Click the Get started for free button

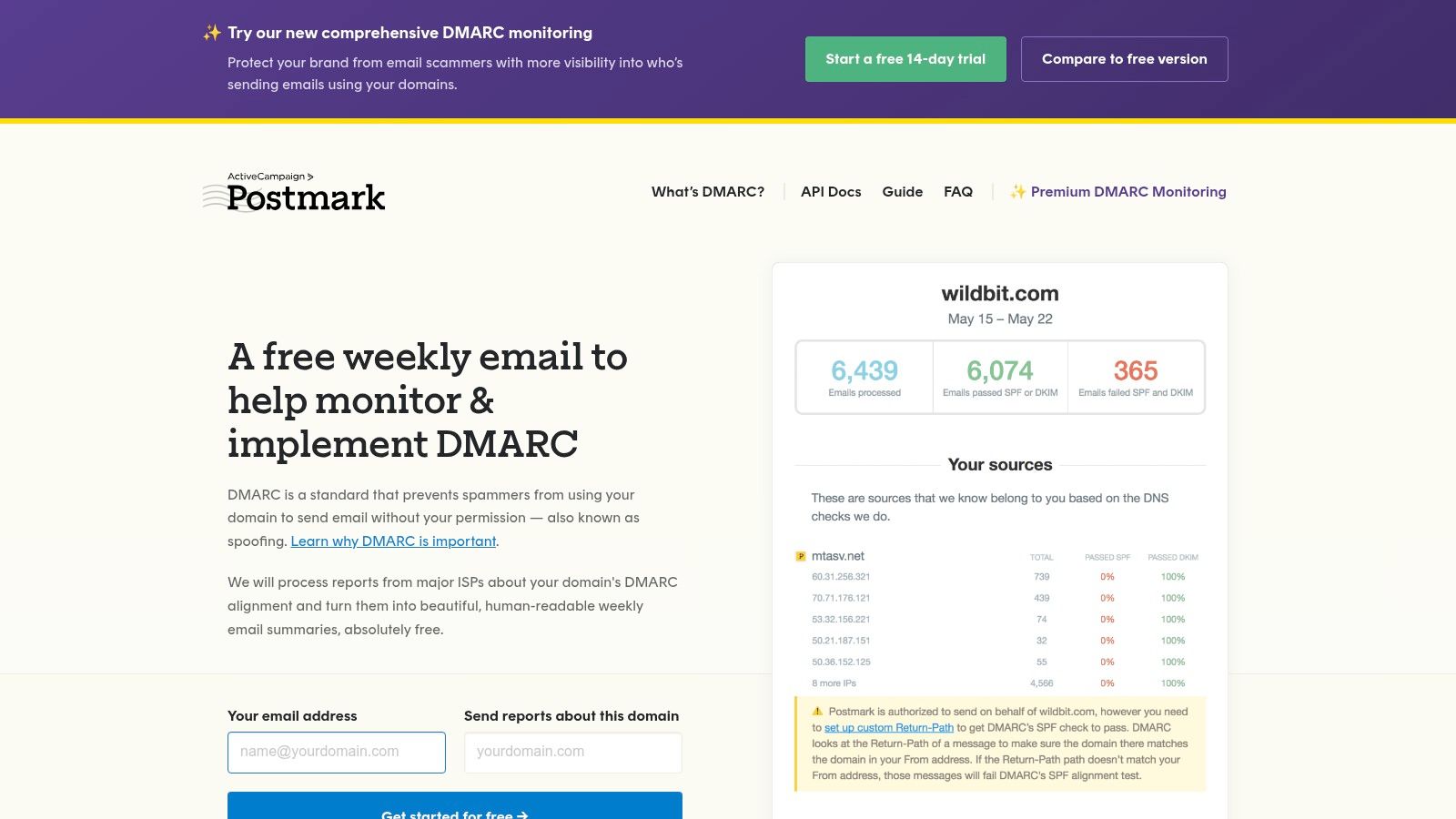[455, 806]
